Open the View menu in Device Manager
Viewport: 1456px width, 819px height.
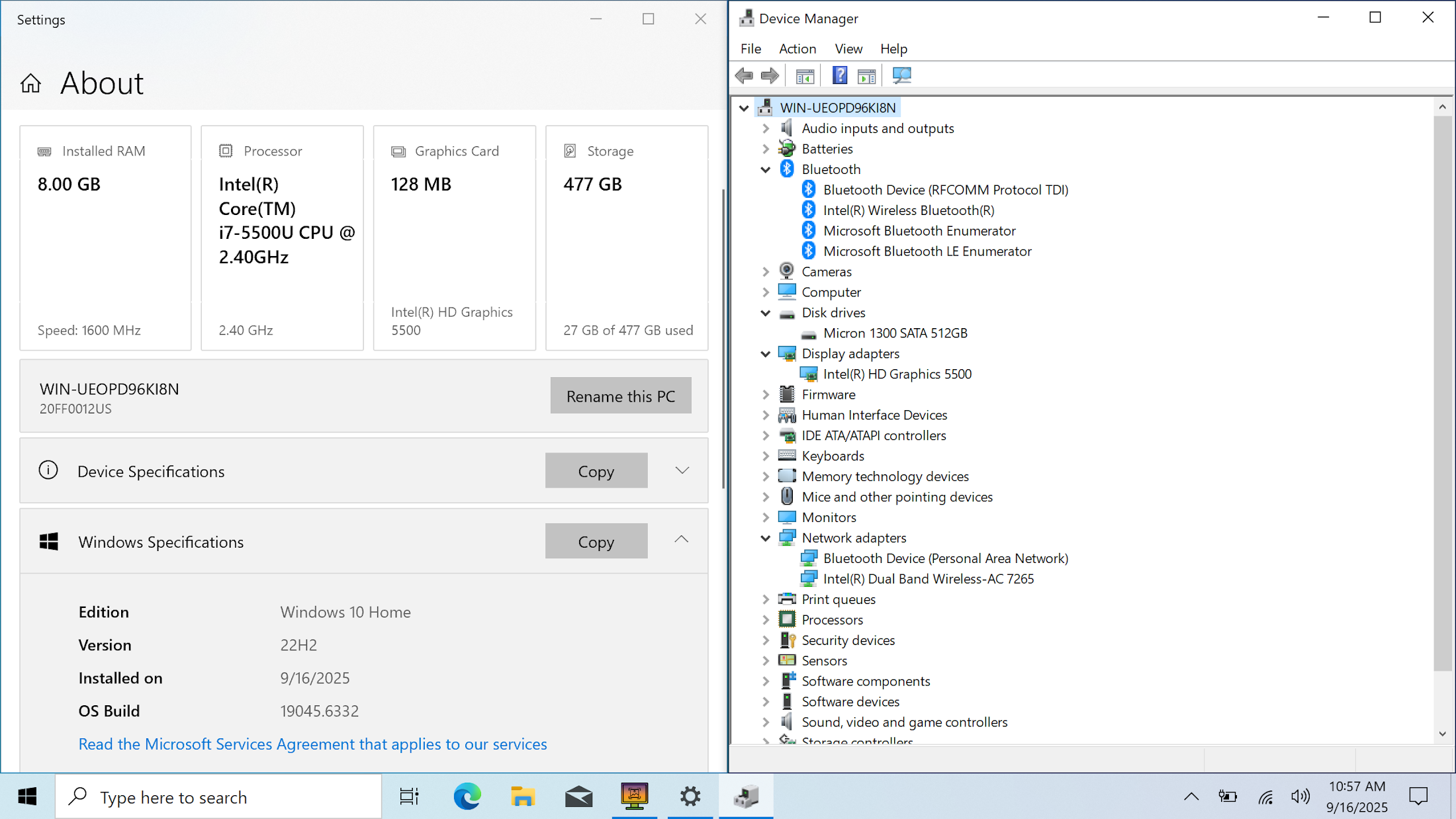tap(848, 49)
